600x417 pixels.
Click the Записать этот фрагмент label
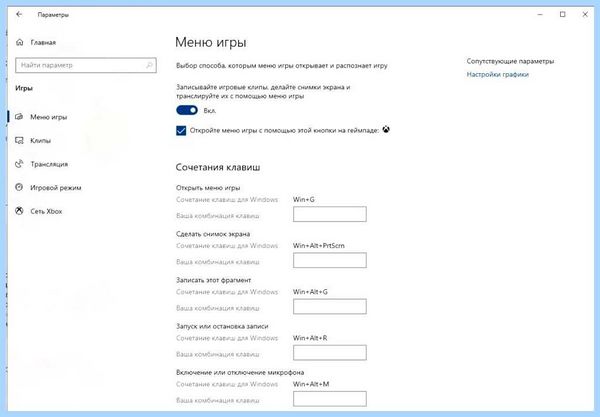(214, 280)
